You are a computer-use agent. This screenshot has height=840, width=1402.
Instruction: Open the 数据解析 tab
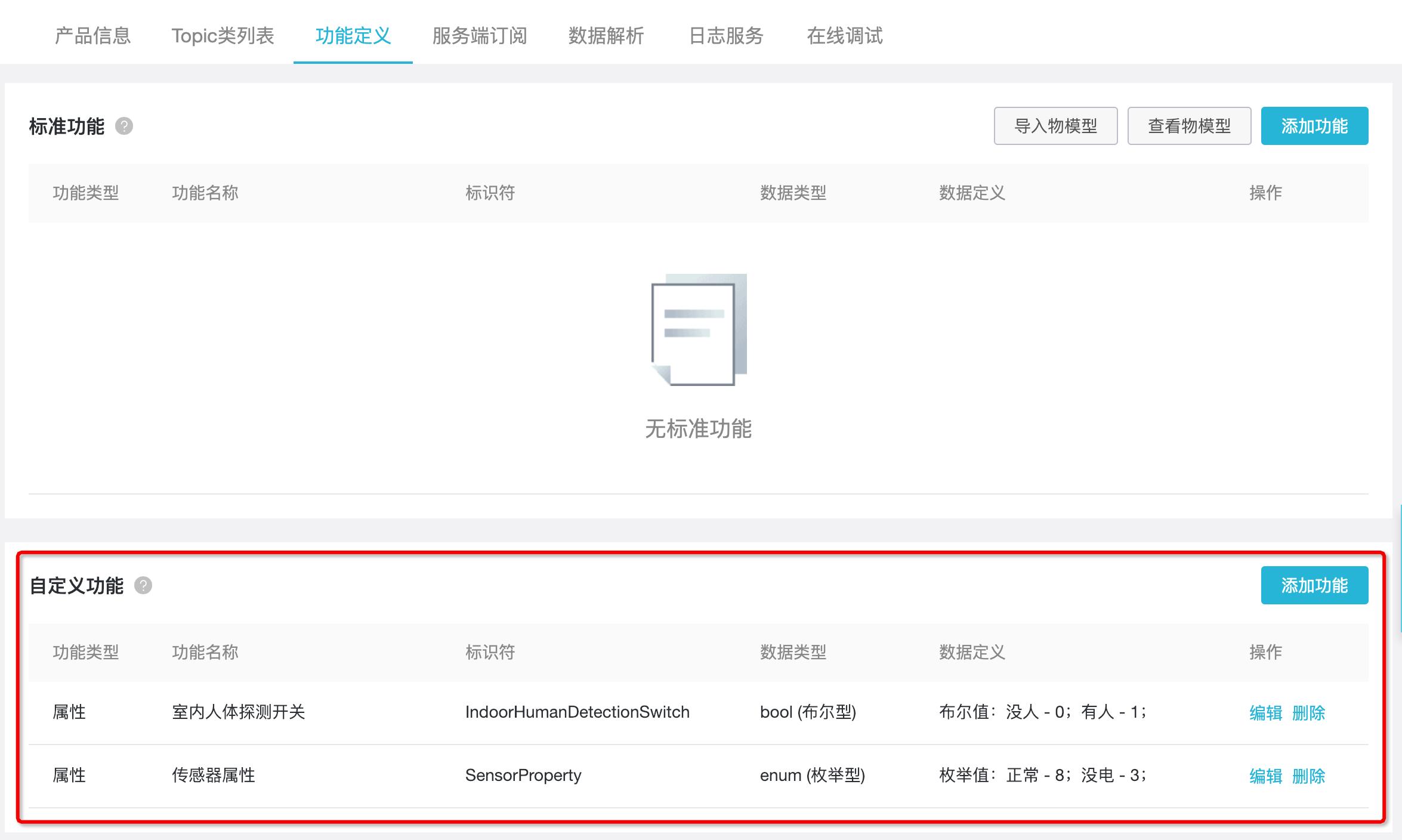[x=605, y=36]
